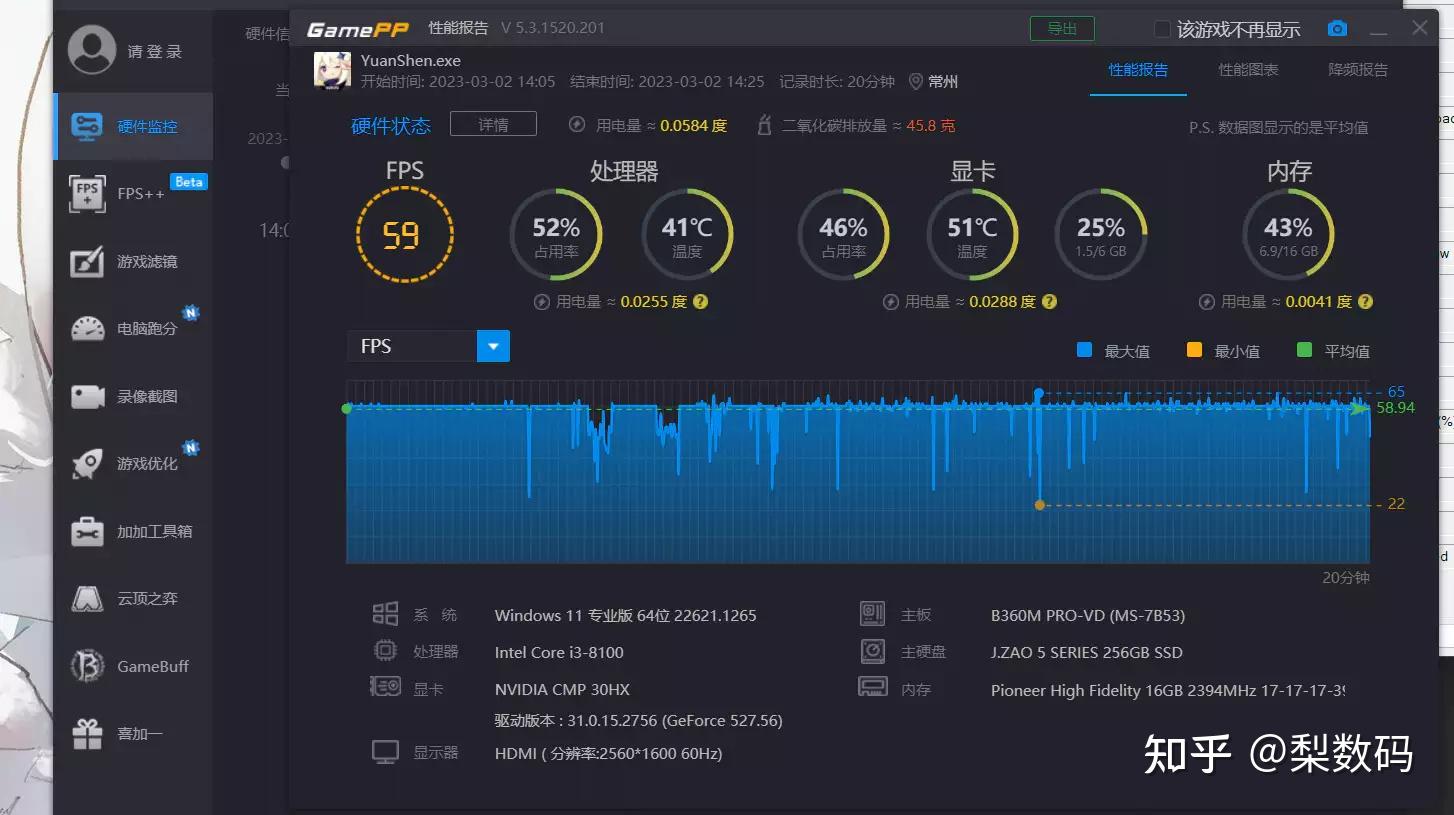1454x815 pixels.
Task: Toggle the 最大值 legend item
Action: point(1112,350)
